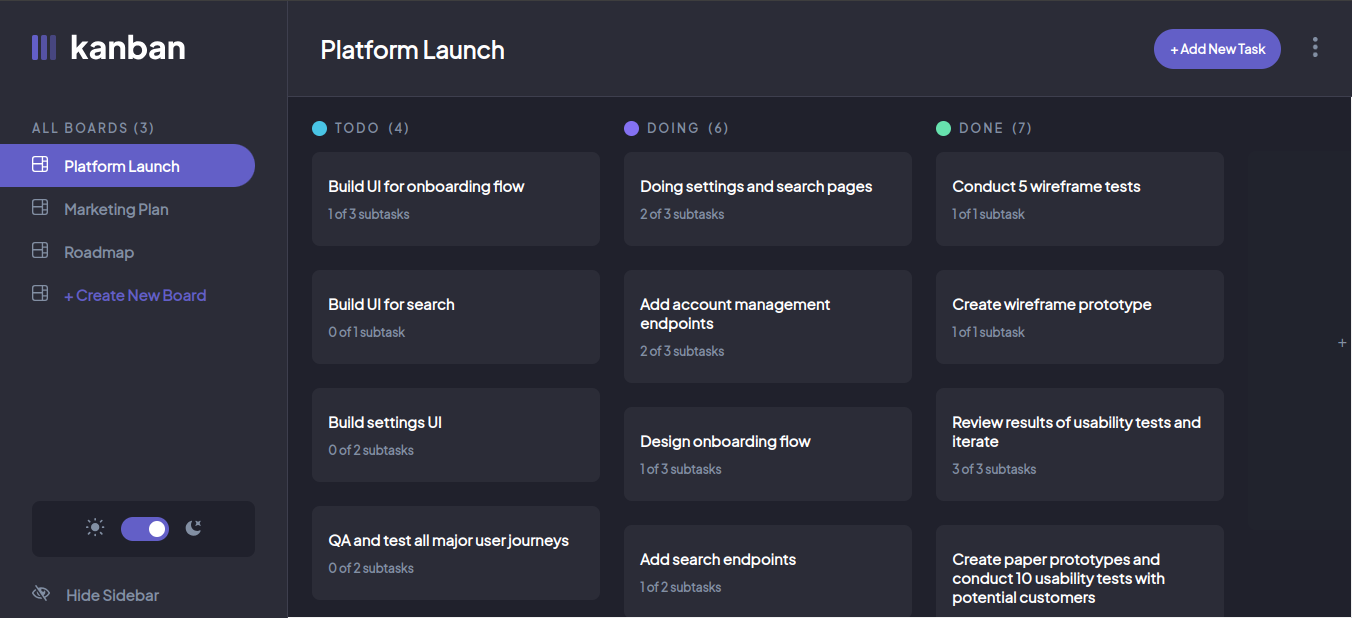Click the plus icon to add a new column

coord(1342,342)
